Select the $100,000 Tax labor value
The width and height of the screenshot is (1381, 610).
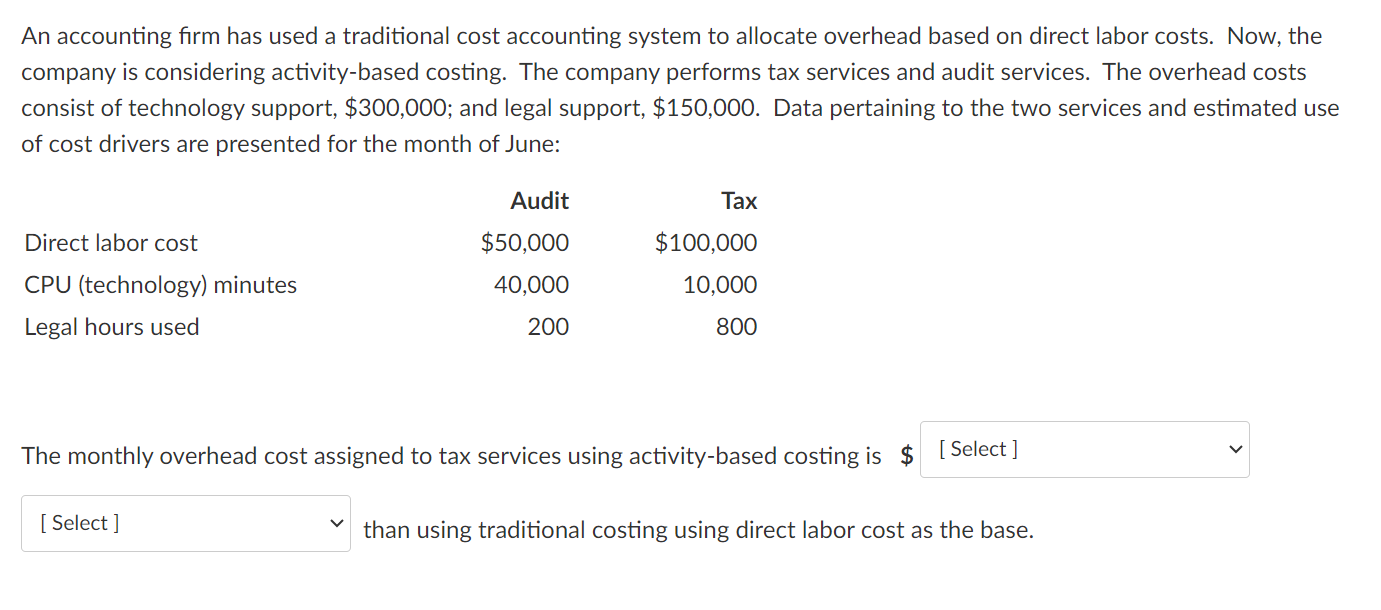706,242
